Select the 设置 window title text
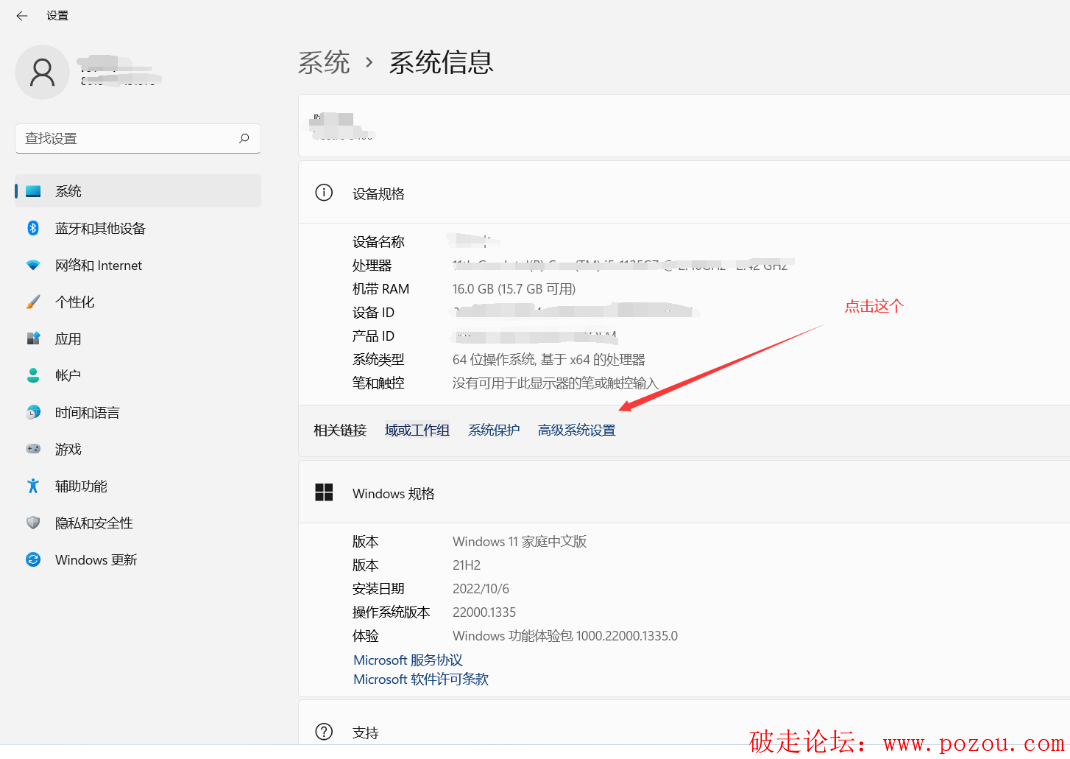The image size is (1070, 759). coord(57,16)
